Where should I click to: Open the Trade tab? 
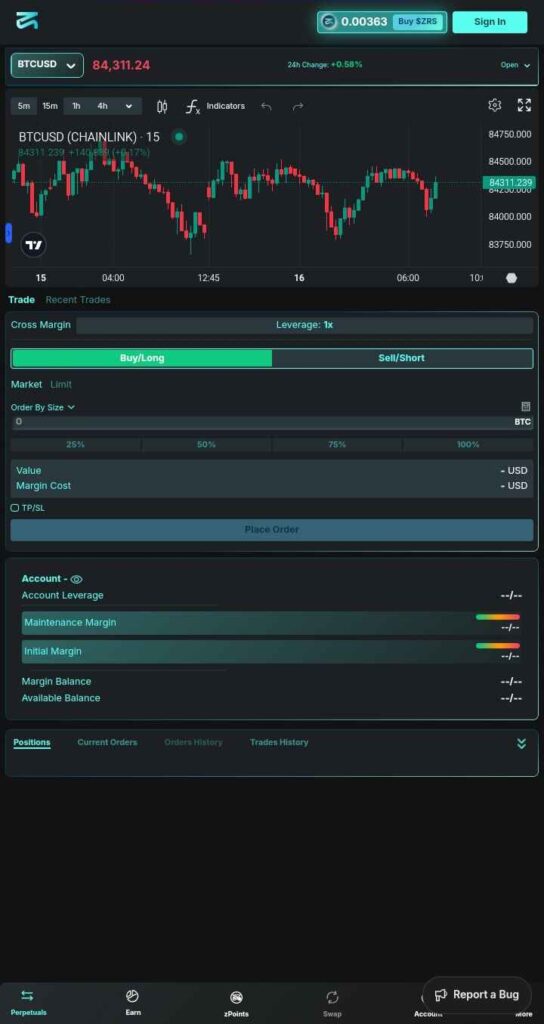(22, 300)
